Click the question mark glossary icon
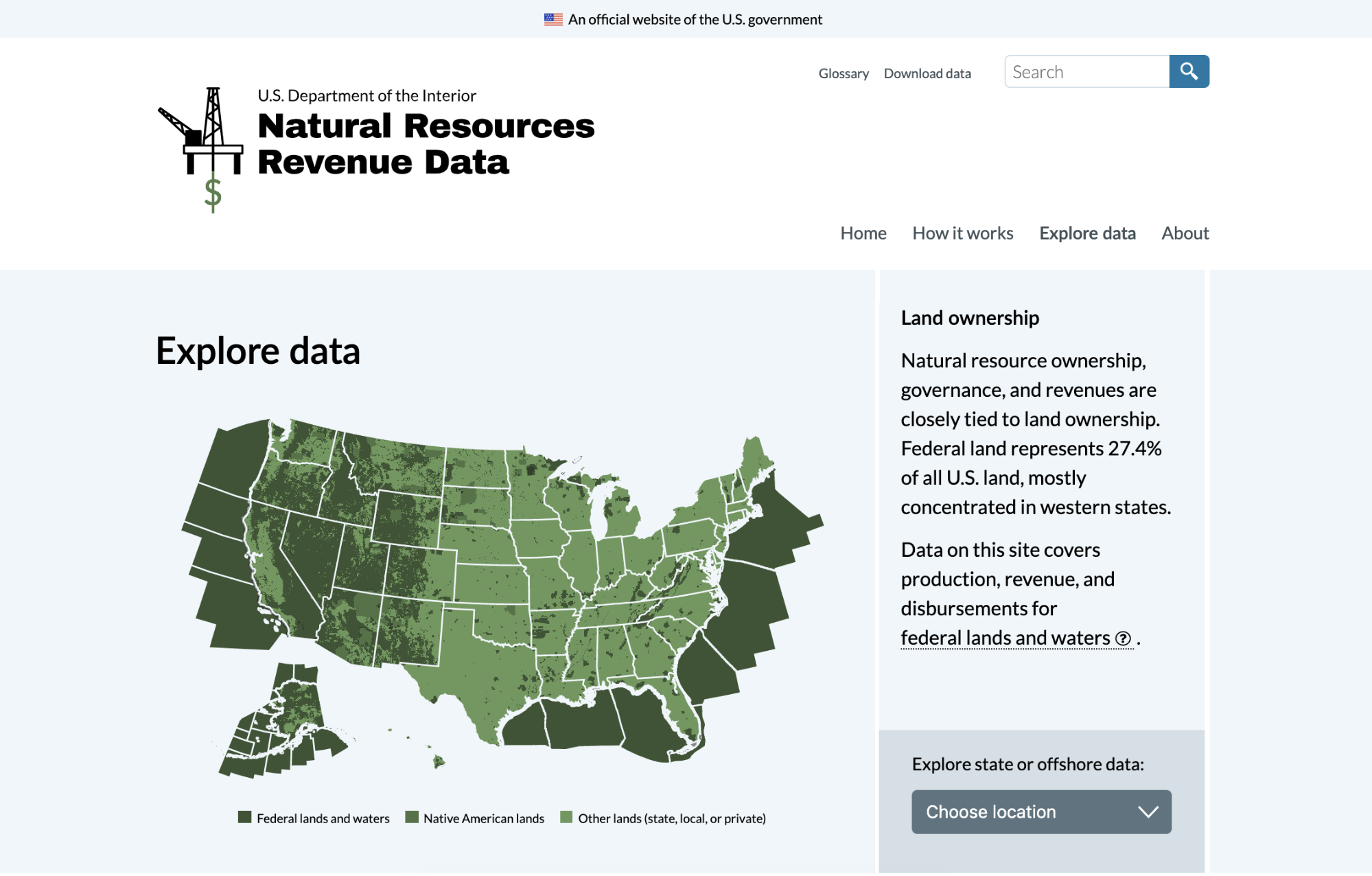Image resolution: width=1372 pixels, height=876 pixels. 1123,638
